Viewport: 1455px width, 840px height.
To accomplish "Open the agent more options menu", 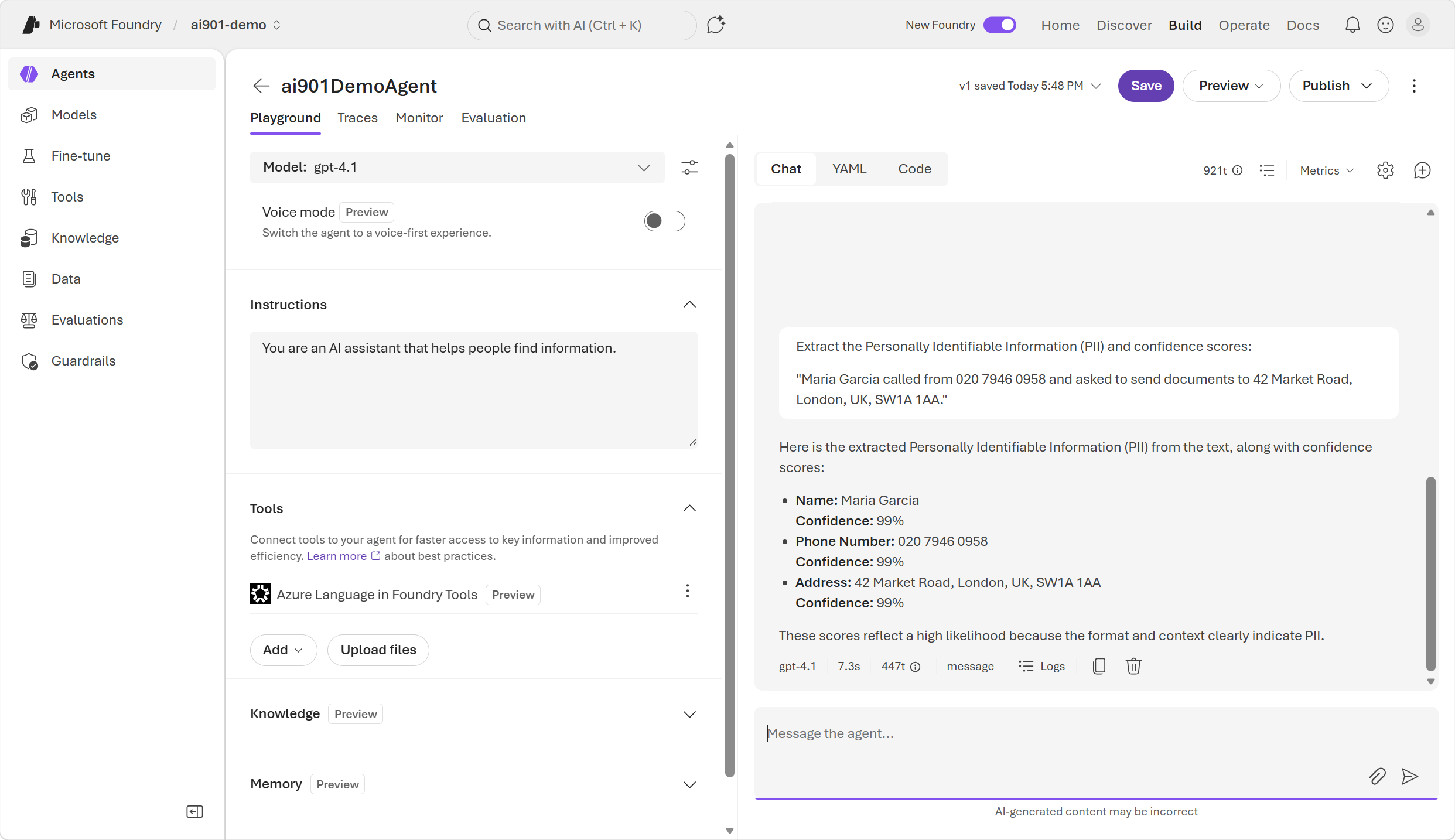I will [x=1414, y=86].
